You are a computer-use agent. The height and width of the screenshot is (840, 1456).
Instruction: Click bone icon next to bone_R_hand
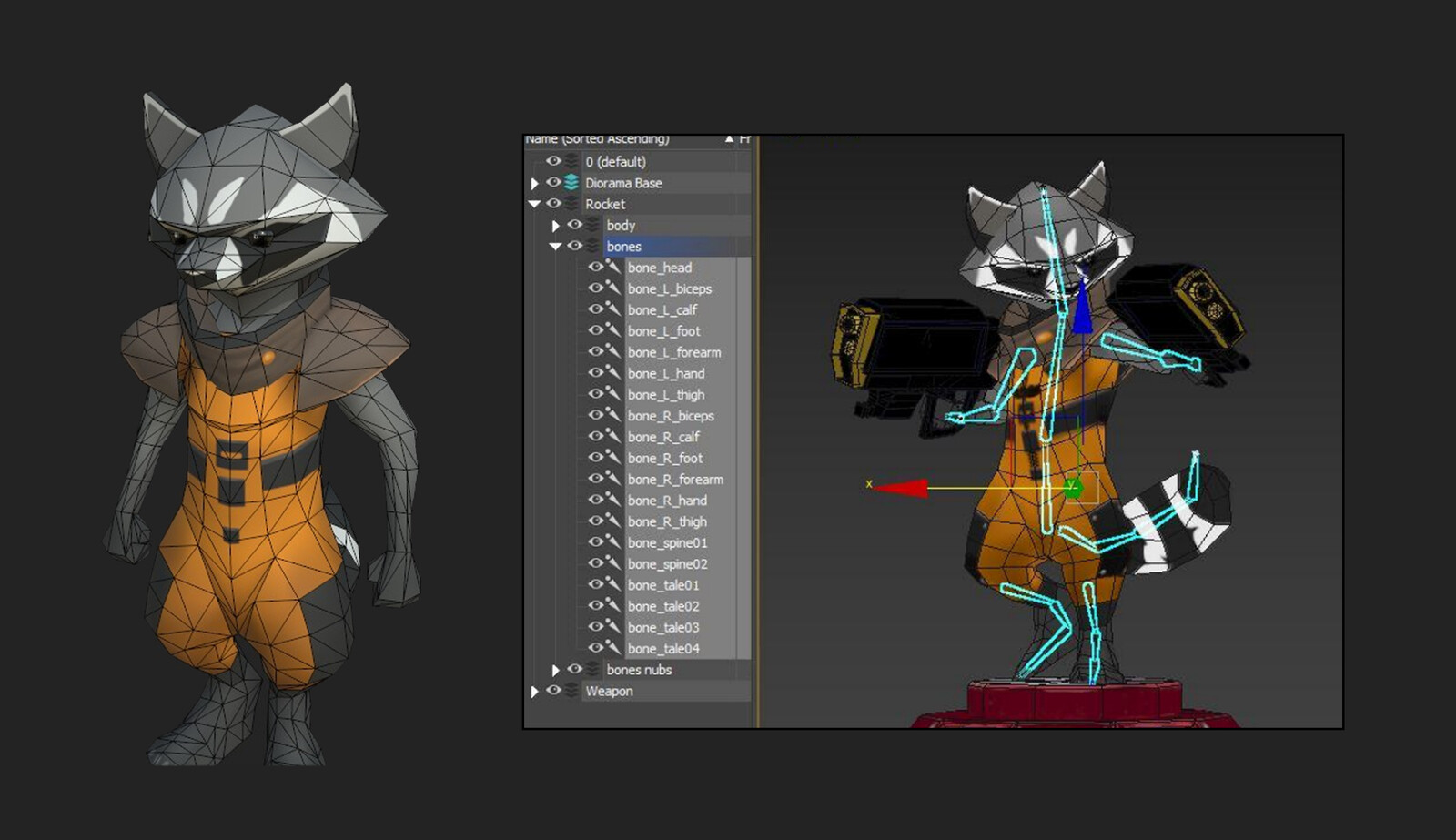[613, 501]
